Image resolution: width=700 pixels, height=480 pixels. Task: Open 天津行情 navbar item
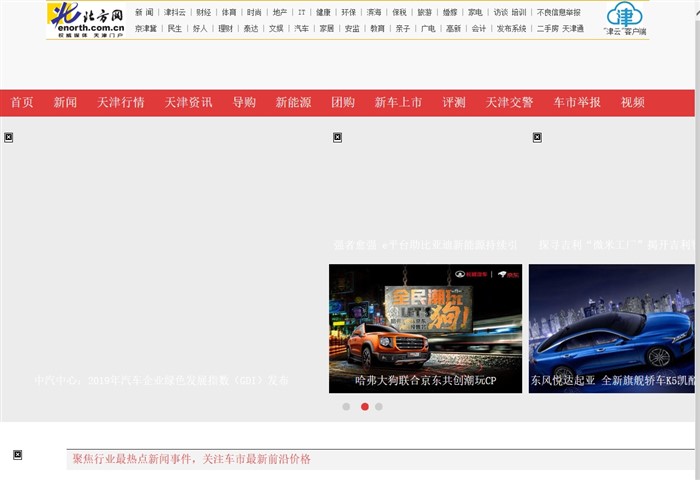coord(121,102)
